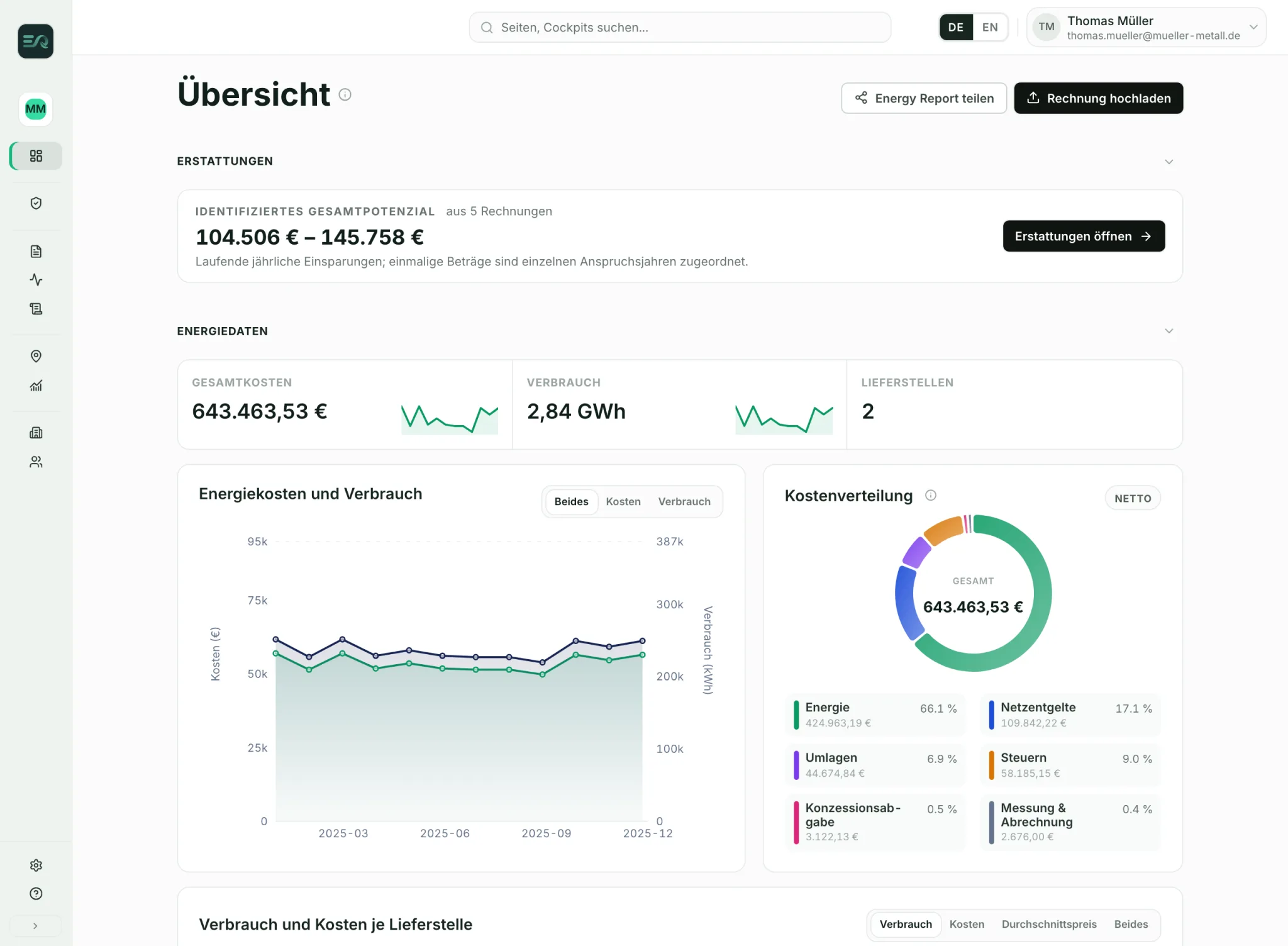Click the 104.506 € – 145.758 € potential amount
This screenshot has height=946, width=1288.
tap(309, 237)
